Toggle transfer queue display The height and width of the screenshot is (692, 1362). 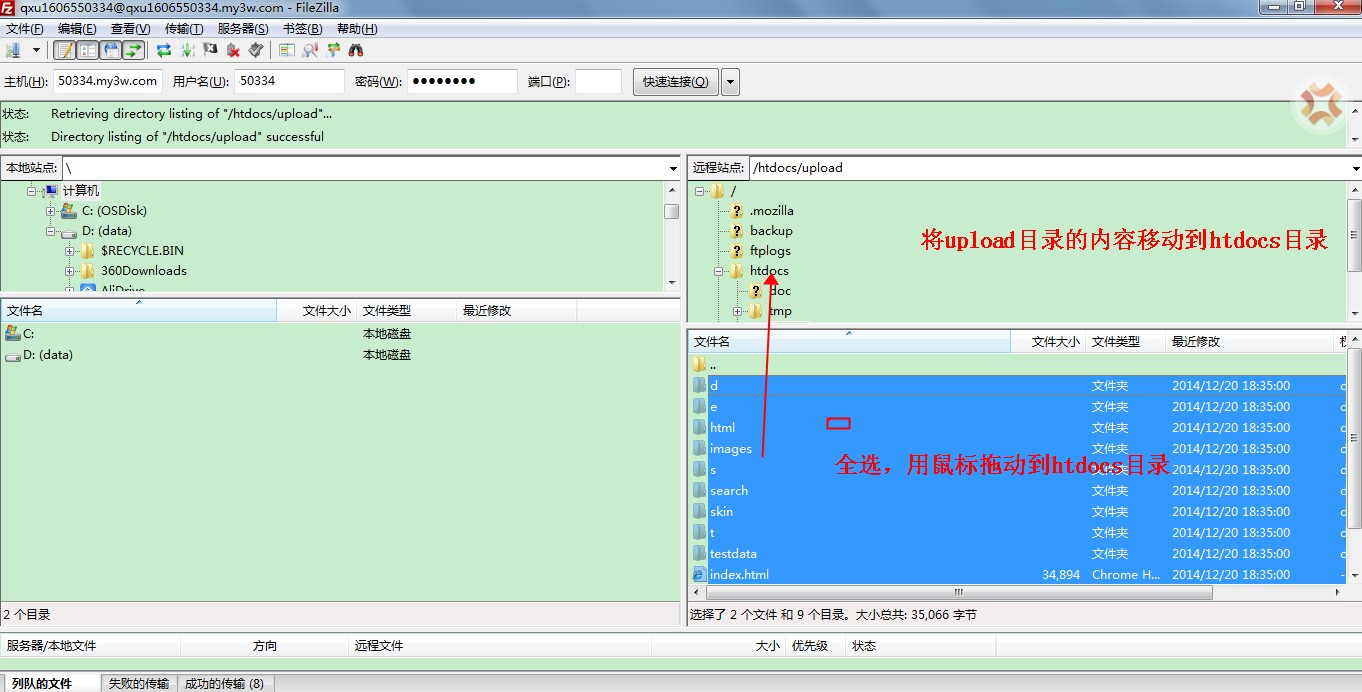[134, 50]
